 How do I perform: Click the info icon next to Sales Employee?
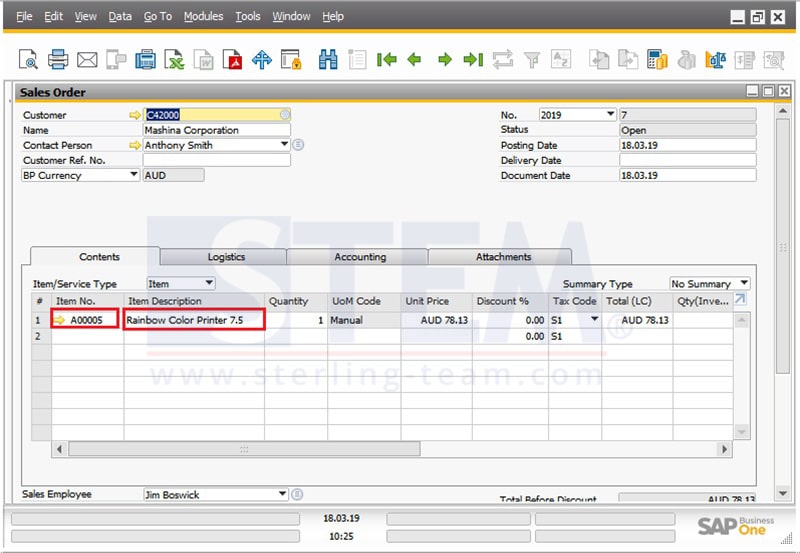(297, 494)
